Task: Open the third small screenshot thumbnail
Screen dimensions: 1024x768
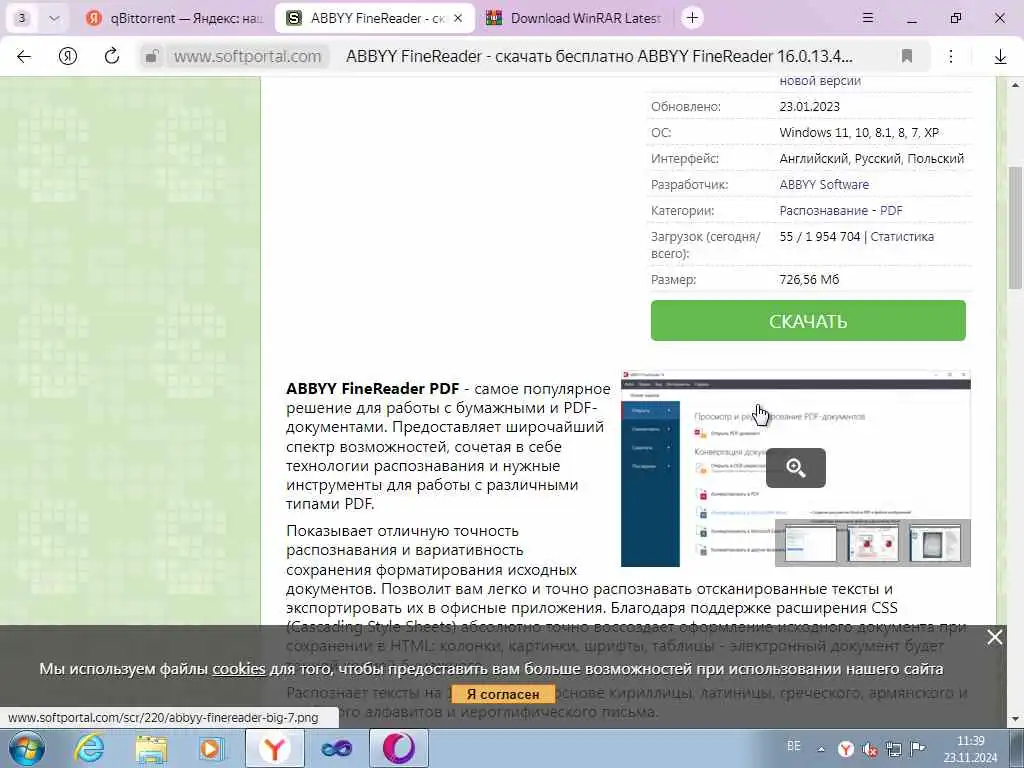Action: pyautogui.click(x=935, y=543)
